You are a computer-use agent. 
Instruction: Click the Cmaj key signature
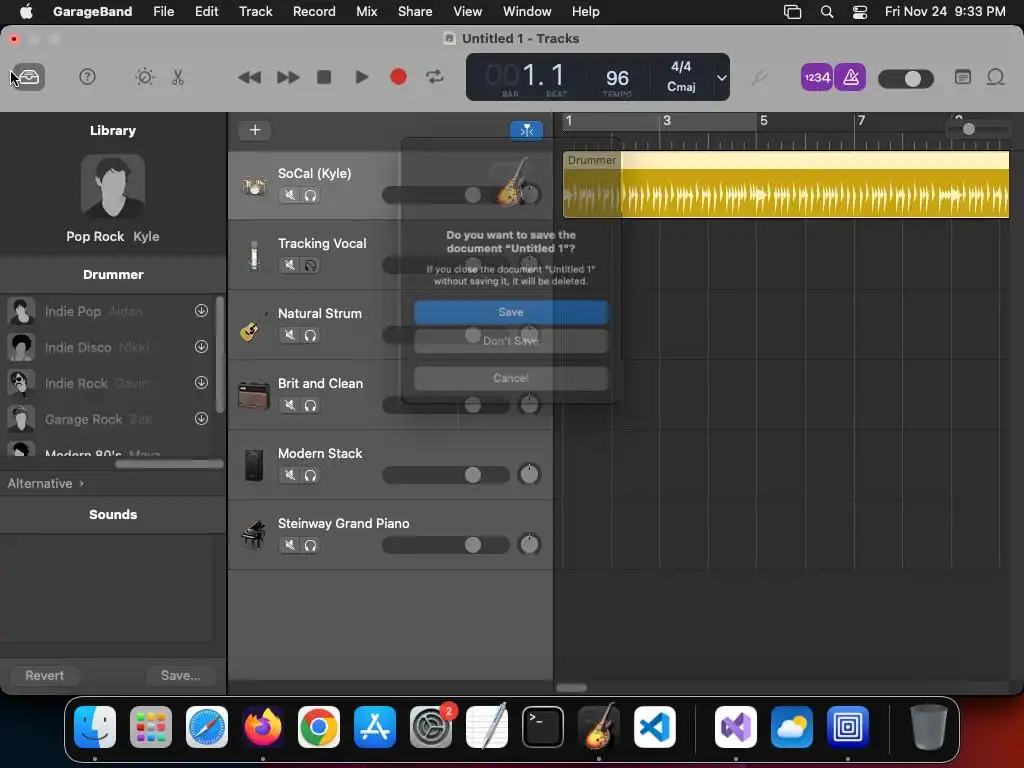[x=681, y=87]
